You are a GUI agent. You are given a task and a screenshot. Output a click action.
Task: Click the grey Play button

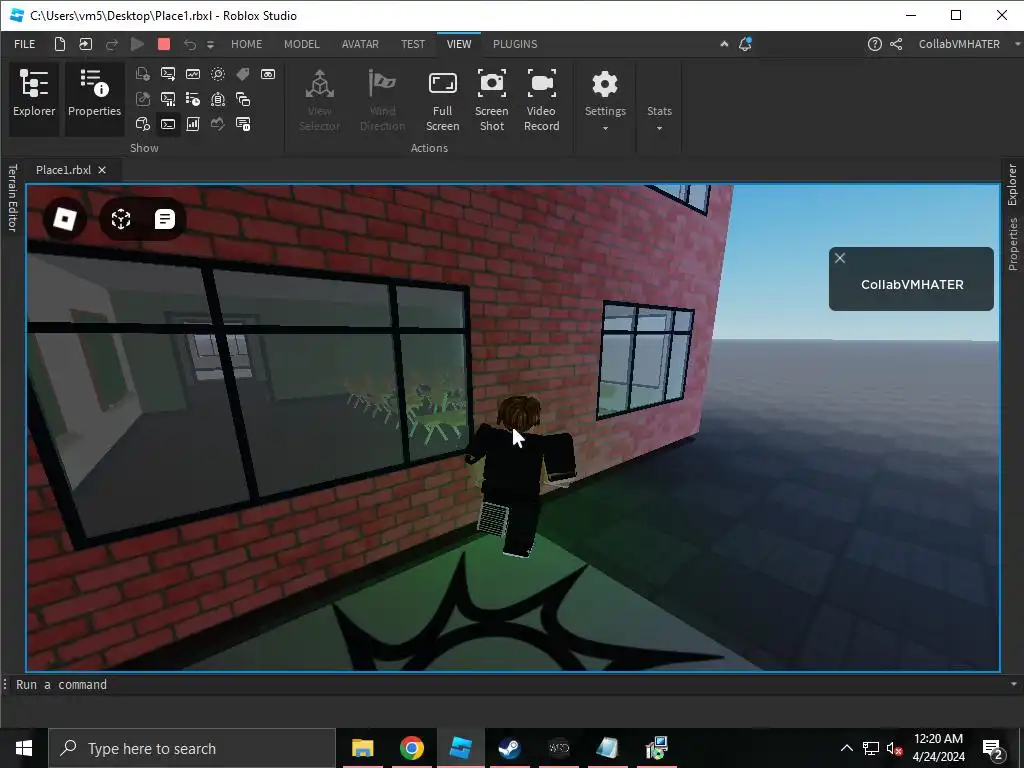click(x=137, y=44)
